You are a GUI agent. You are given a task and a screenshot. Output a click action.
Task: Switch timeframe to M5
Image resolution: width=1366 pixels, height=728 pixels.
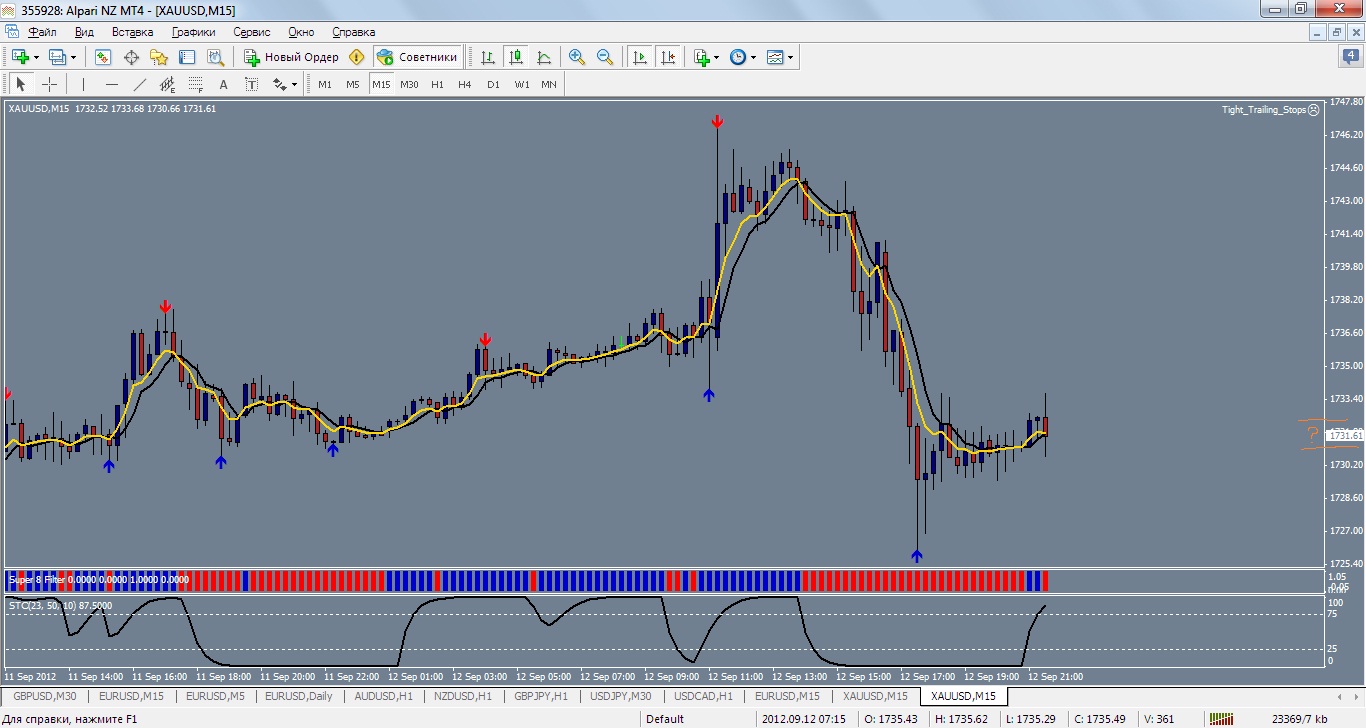[x=353, y=84]
